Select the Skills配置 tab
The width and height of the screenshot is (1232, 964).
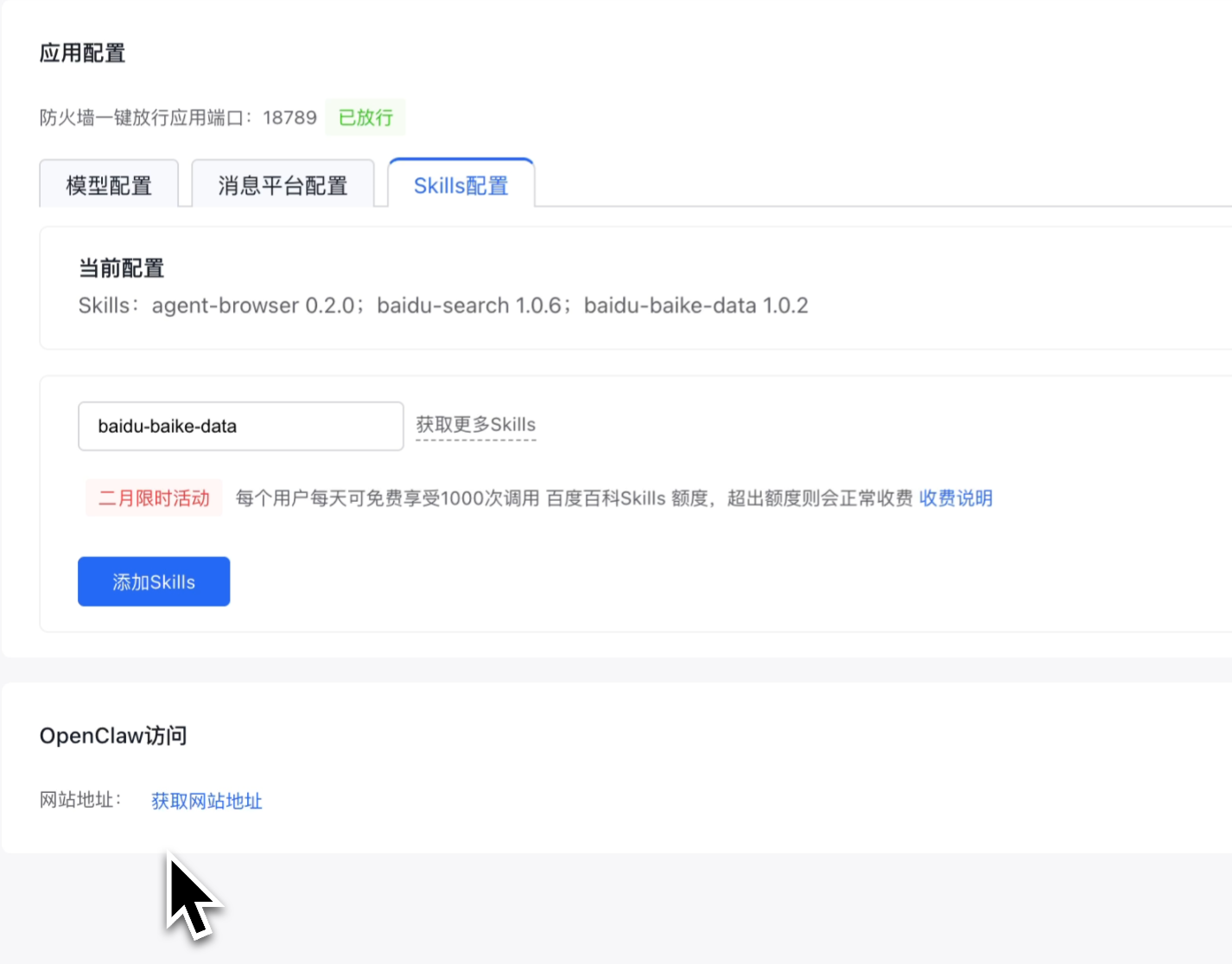[x=461, y=184]
